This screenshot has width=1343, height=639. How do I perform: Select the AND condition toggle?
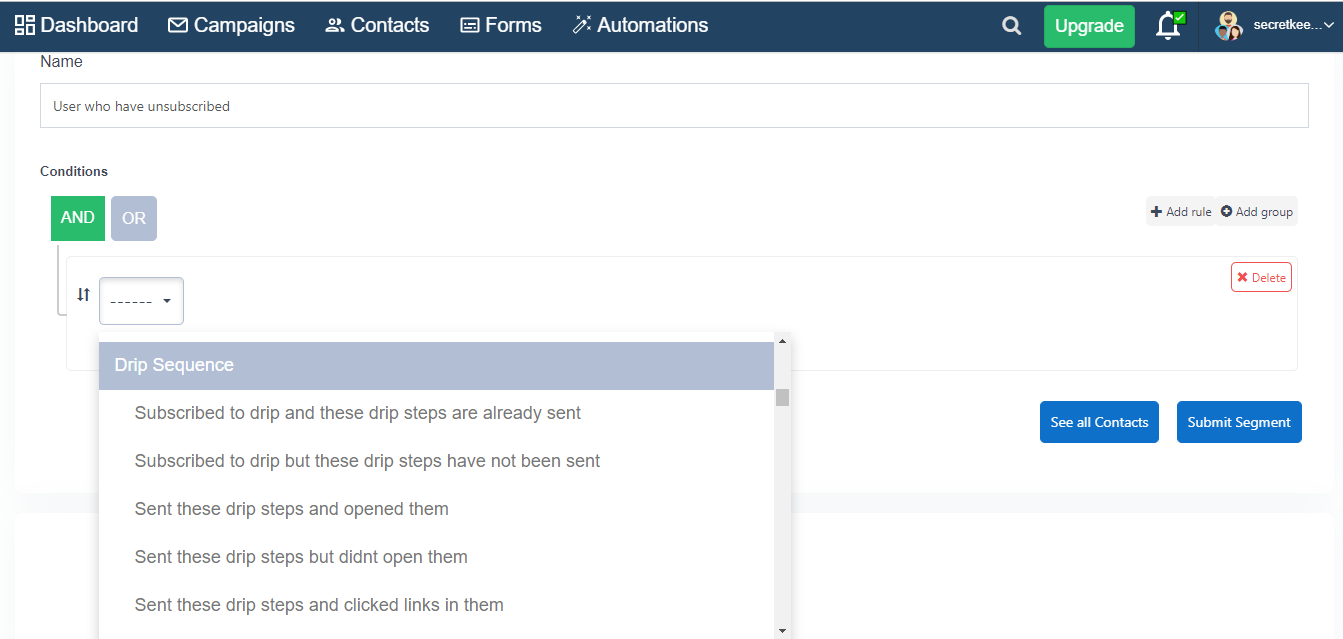(77, 218)
